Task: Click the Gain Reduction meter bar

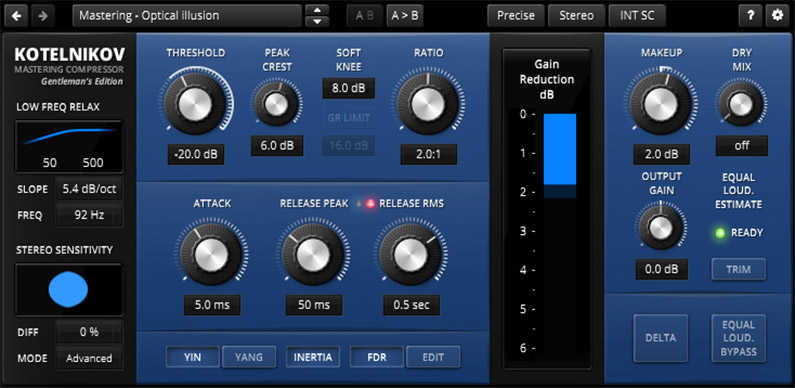Action: pyautogui.click(x=560, y=150)
